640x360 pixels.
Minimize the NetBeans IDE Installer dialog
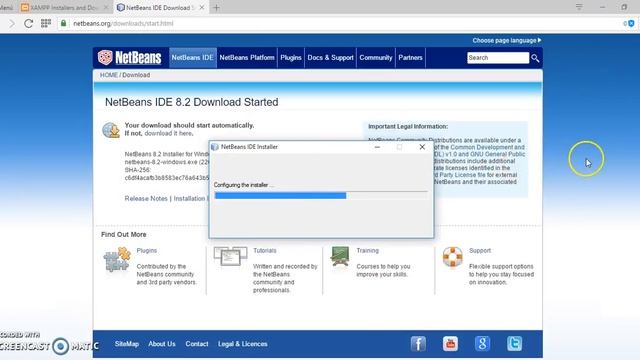tap(377, 147)
